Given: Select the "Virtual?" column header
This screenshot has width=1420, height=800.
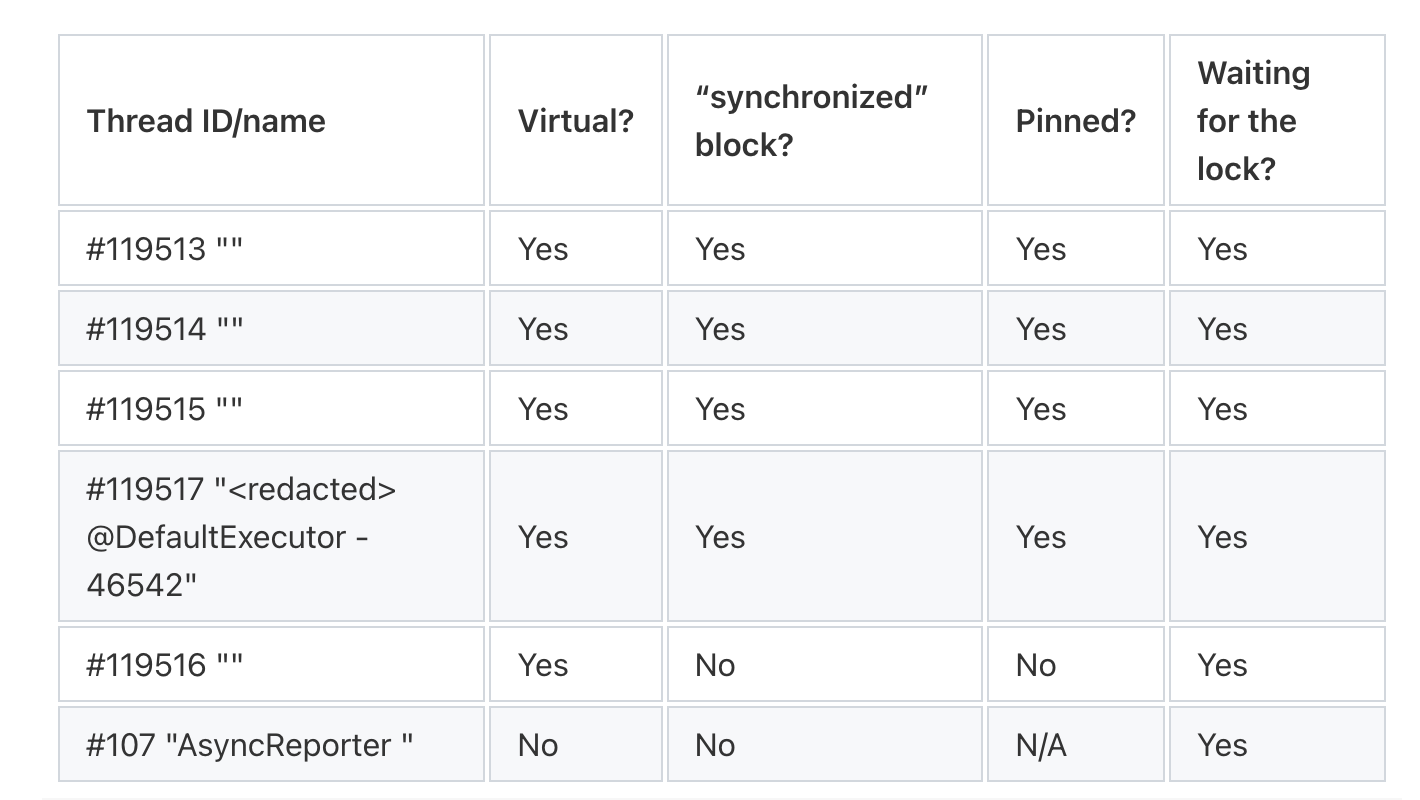Looking at the screenshot, I should coord(575,120).
